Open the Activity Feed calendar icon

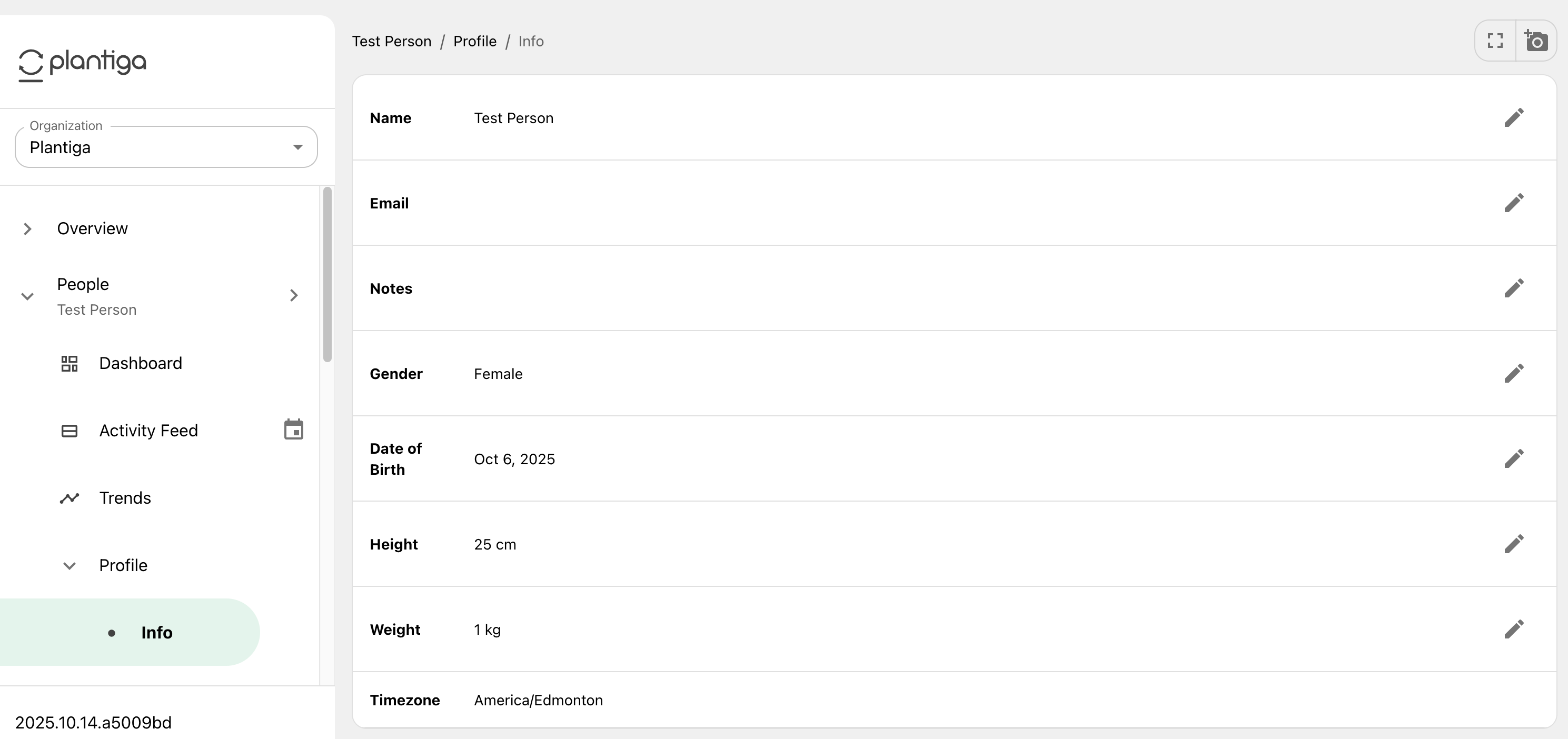coord(293,430)
